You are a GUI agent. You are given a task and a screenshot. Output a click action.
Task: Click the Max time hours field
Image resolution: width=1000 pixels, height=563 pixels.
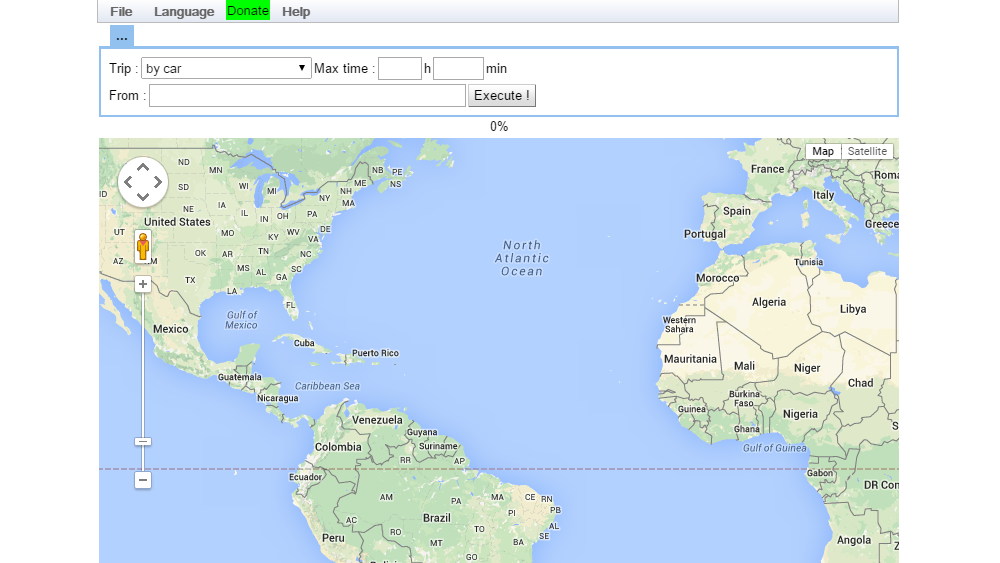pos(399,69)
